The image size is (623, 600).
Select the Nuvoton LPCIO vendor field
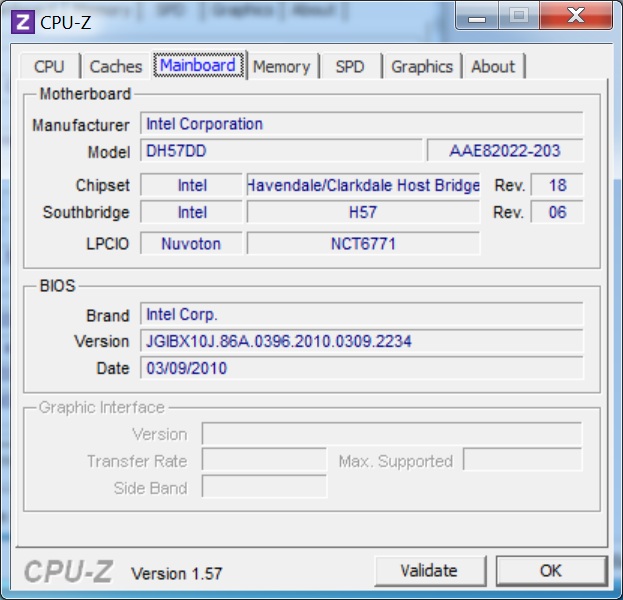192,244
